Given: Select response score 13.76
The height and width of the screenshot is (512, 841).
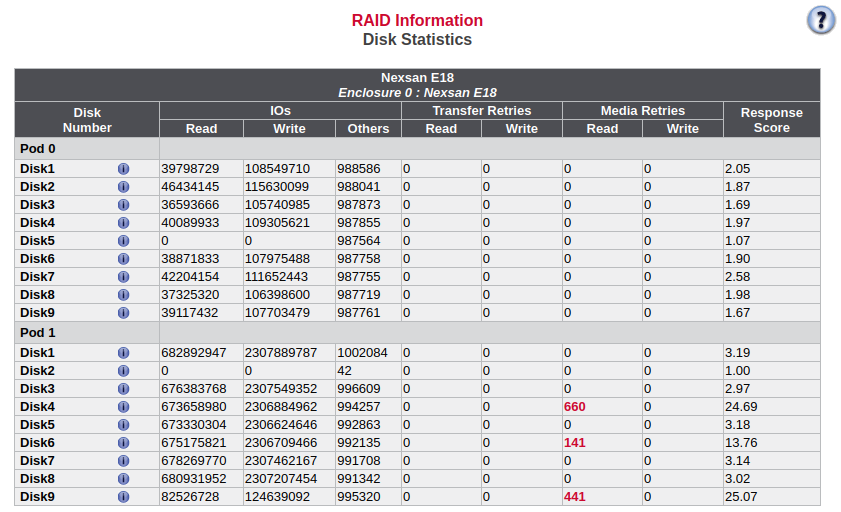Looking at the screenshot, I should 741,443.
